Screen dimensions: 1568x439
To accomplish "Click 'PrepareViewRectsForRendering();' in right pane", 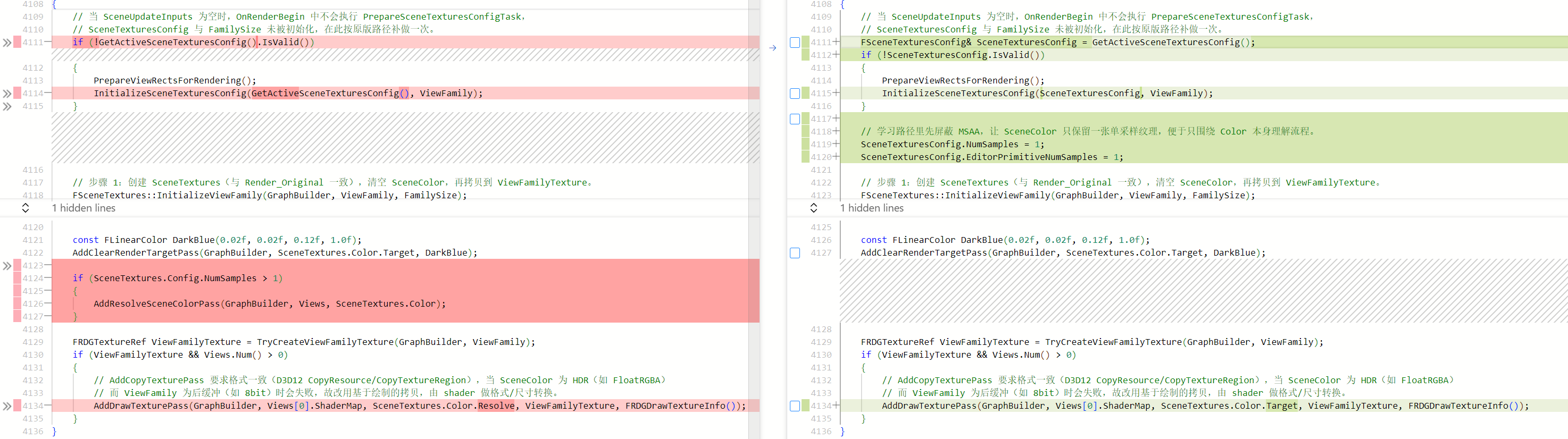I will 963,80.
